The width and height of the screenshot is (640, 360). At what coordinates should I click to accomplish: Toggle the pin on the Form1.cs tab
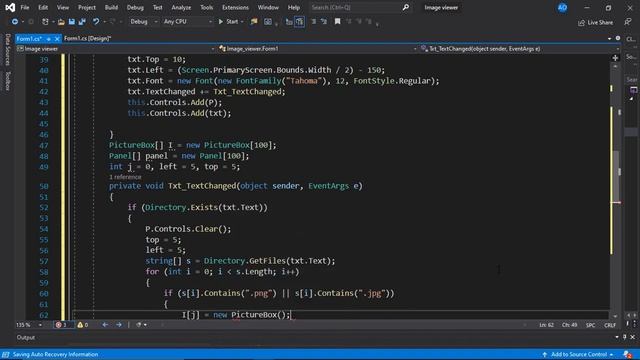coord(48,39)
